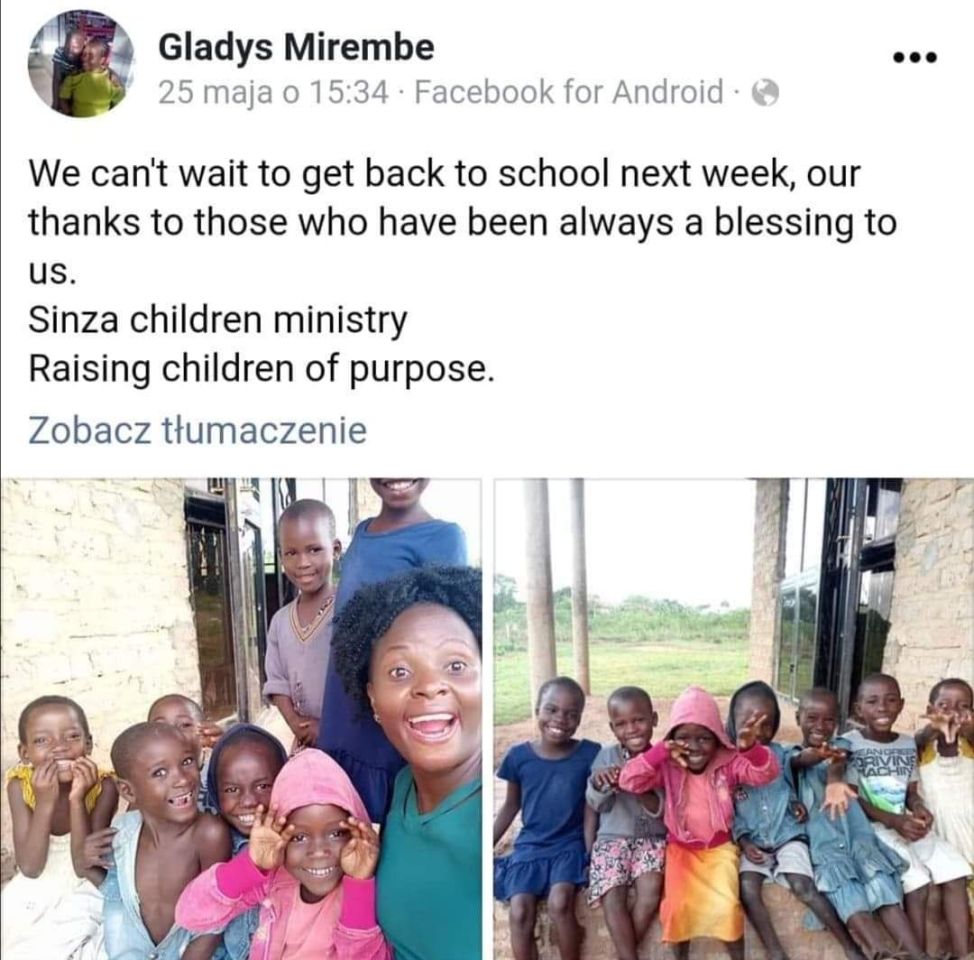Click the "Sinza children ministry" text line
Viewport: 974px width, 960px height.
pos(218,320)
